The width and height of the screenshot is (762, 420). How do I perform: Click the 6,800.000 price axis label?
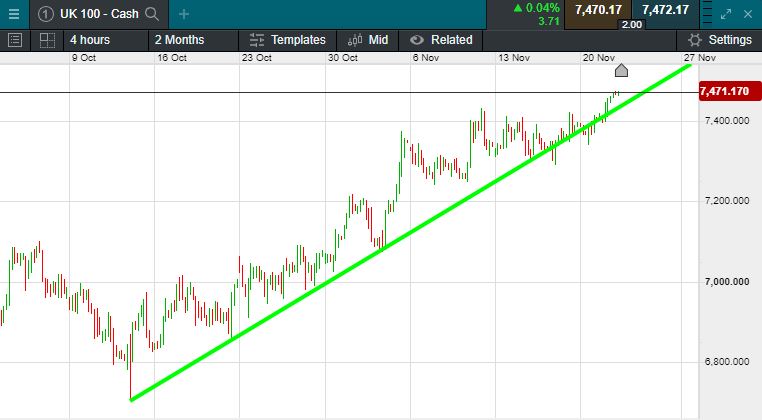727,362
